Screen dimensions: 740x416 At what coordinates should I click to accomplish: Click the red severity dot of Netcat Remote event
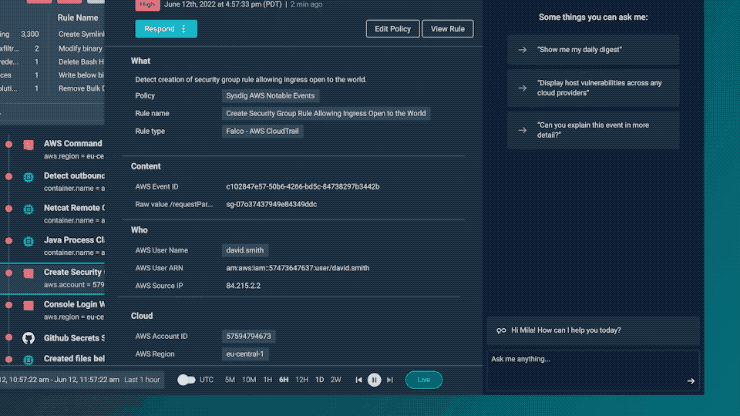click(x=9, y=209)
